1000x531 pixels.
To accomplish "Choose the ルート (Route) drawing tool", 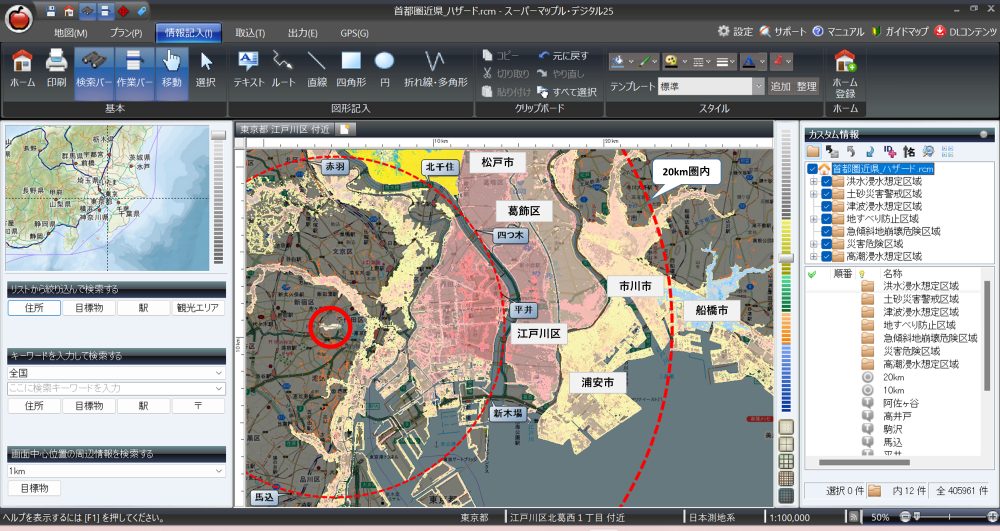I will click(x=284, y=69).
